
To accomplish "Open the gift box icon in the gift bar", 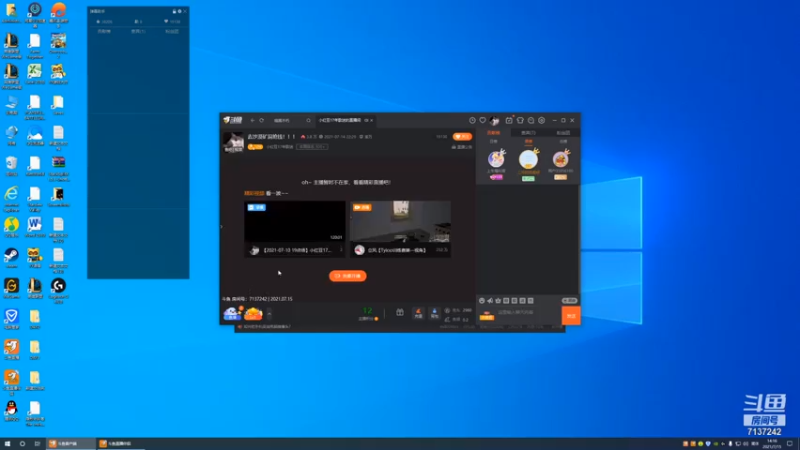I will point(400,313).
